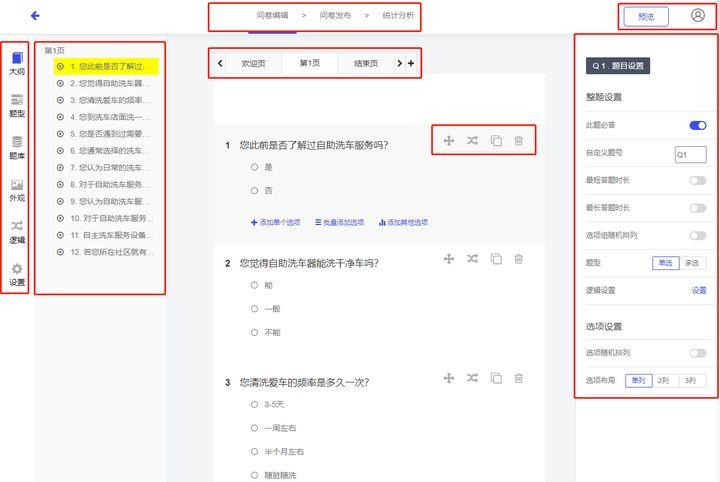This screenshot has width=720, height=482.
Task: Click move icon for question 2
Action: [x=449, y=259]
